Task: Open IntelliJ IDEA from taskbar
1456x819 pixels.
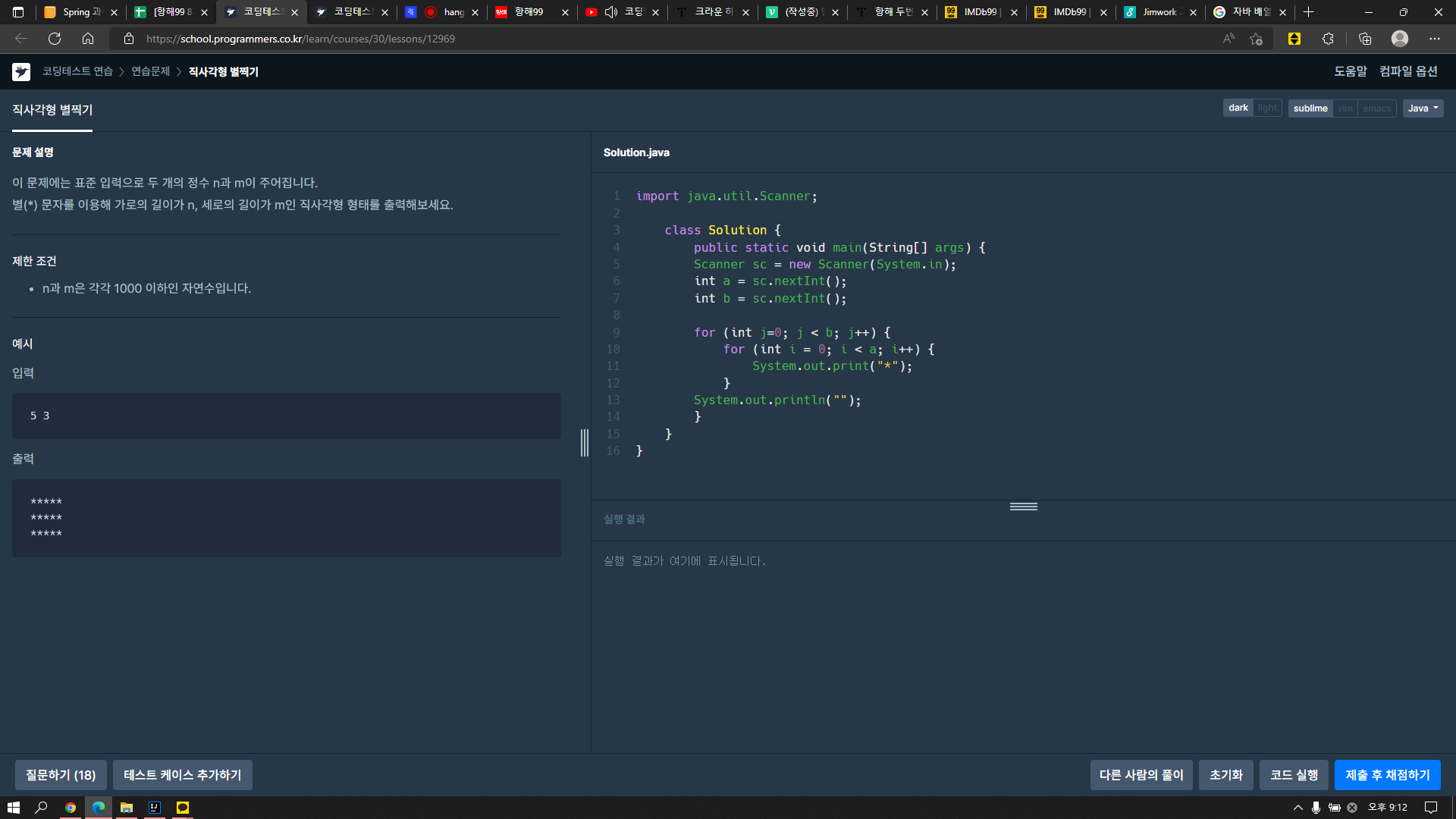Action: point(155,808)
